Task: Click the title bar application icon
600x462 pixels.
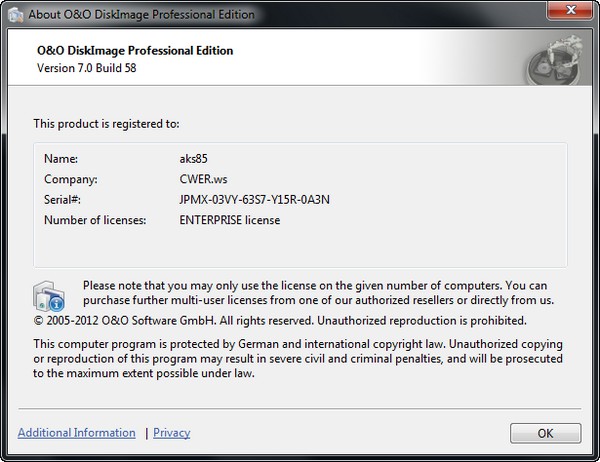Action: [14, 15]
